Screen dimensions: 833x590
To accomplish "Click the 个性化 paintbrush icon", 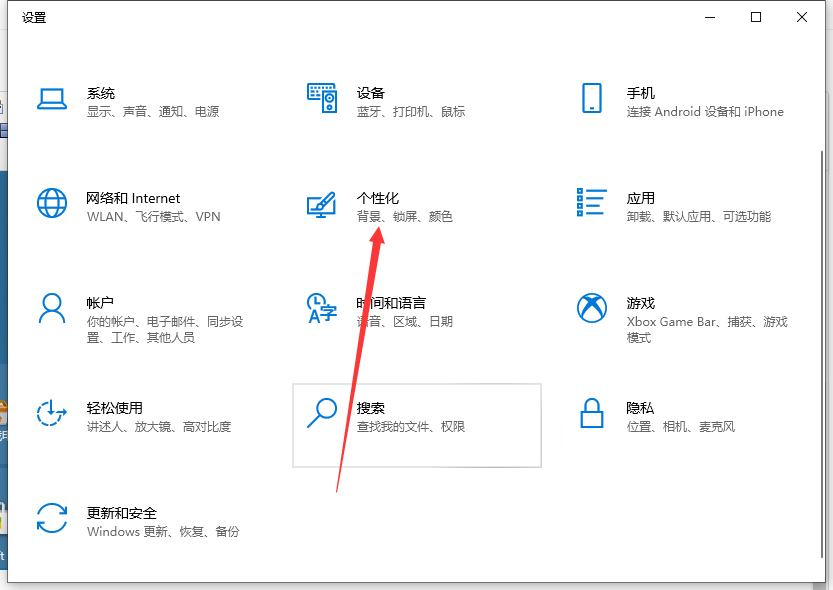I will pos(321,204).
